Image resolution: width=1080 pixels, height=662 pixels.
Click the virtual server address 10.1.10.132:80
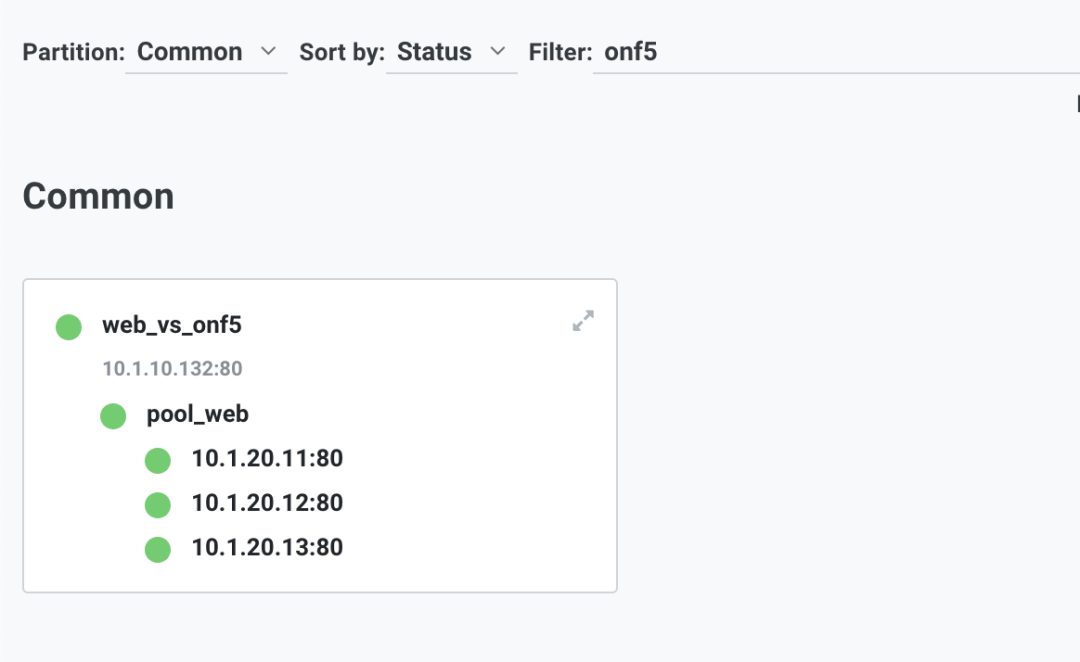pyautogui.click(x=172, y=369)
